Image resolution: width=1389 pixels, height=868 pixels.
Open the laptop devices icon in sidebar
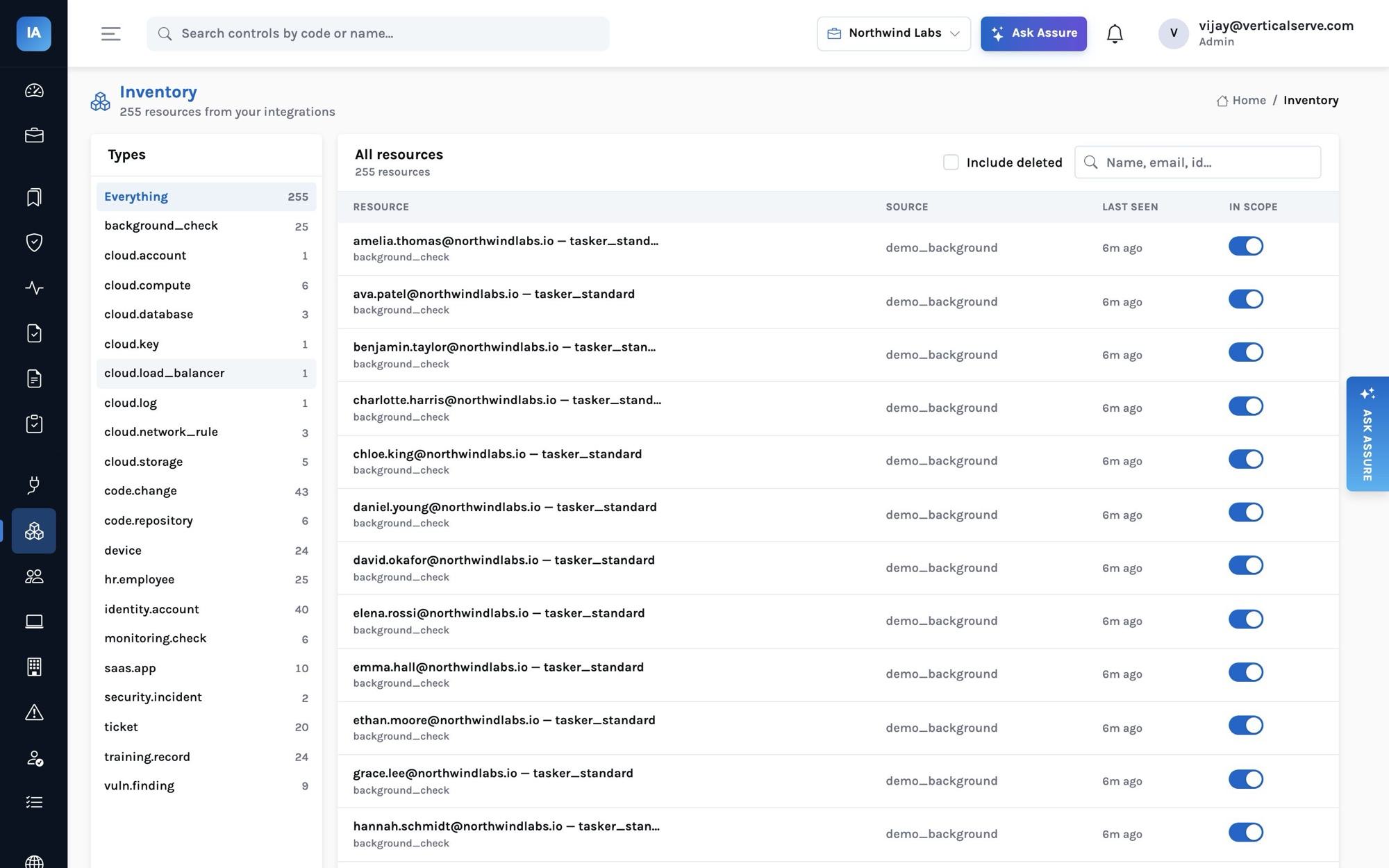point(34,621)
